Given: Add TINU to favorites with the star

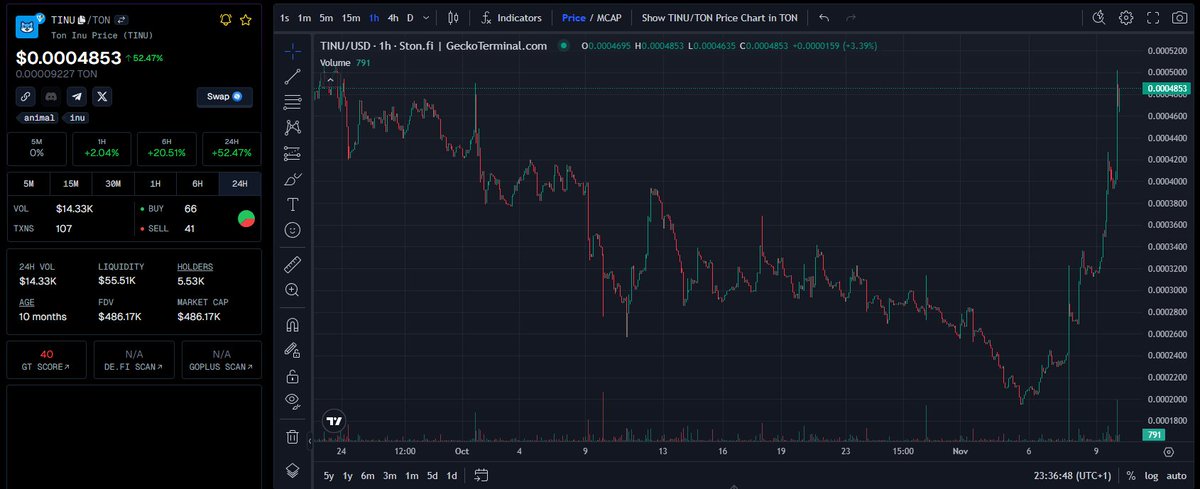Looking at the screenshot, I should [x=245, y=20].
